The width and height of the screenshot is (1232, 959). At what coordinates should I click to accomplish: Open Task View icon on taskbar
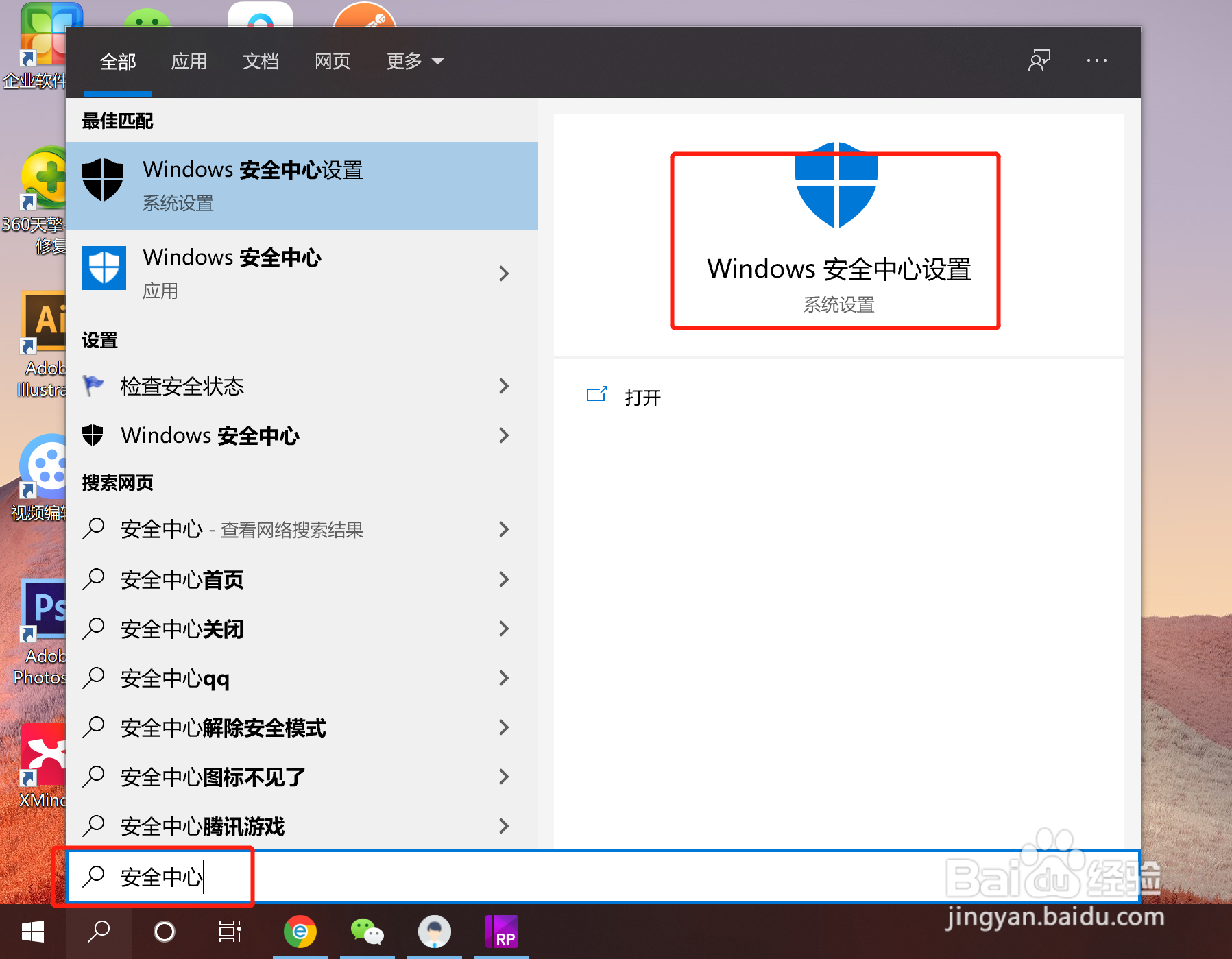click(230, 932)
